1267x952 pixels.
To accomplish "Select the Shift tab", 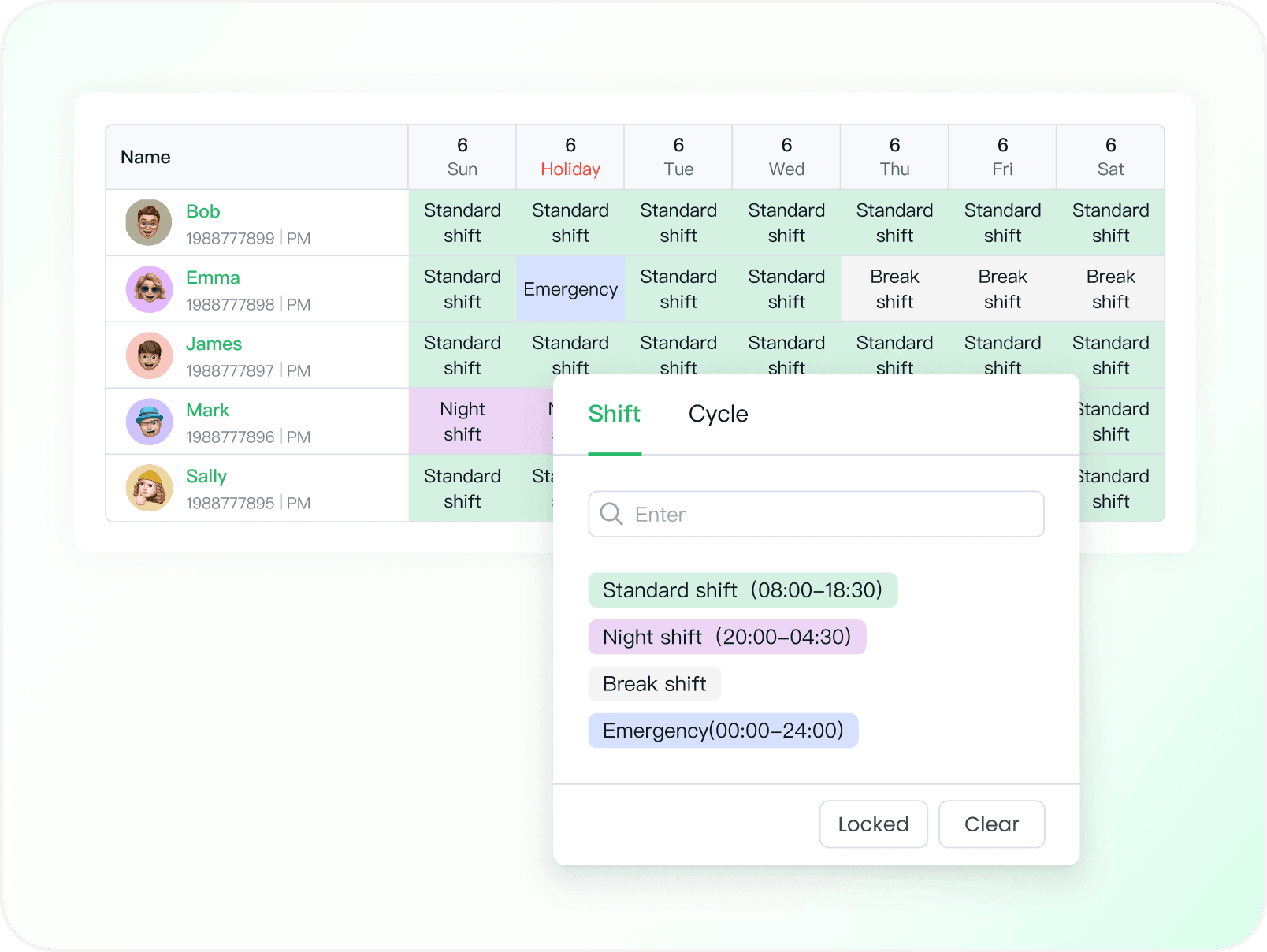I will [615, 414].
